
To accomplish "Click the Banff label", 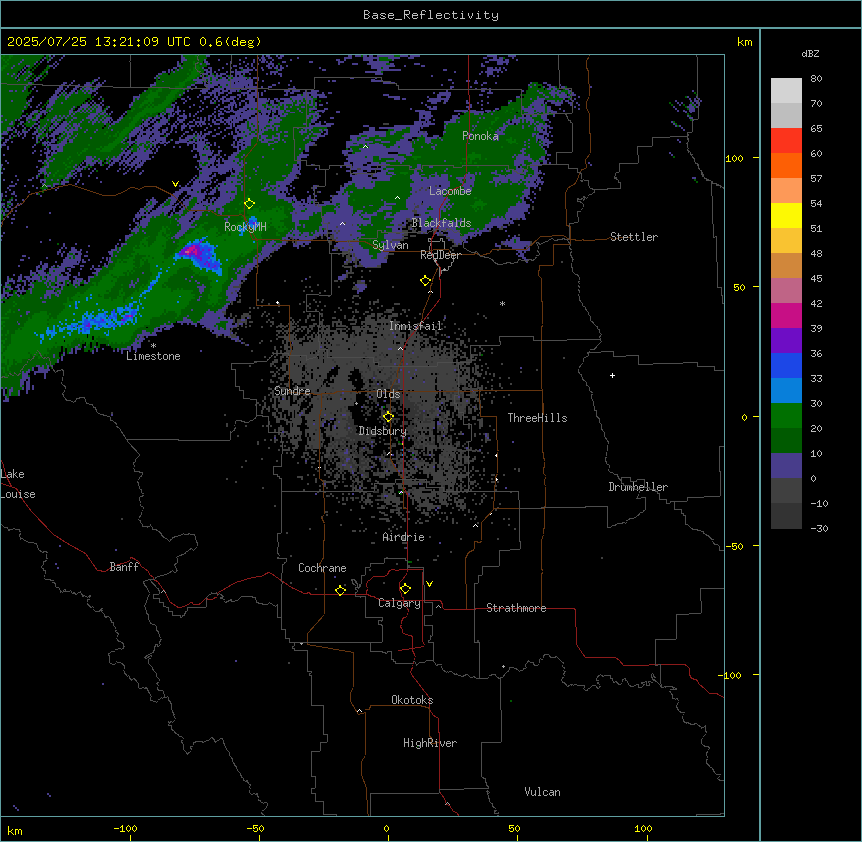I will (x=124, y=567).
